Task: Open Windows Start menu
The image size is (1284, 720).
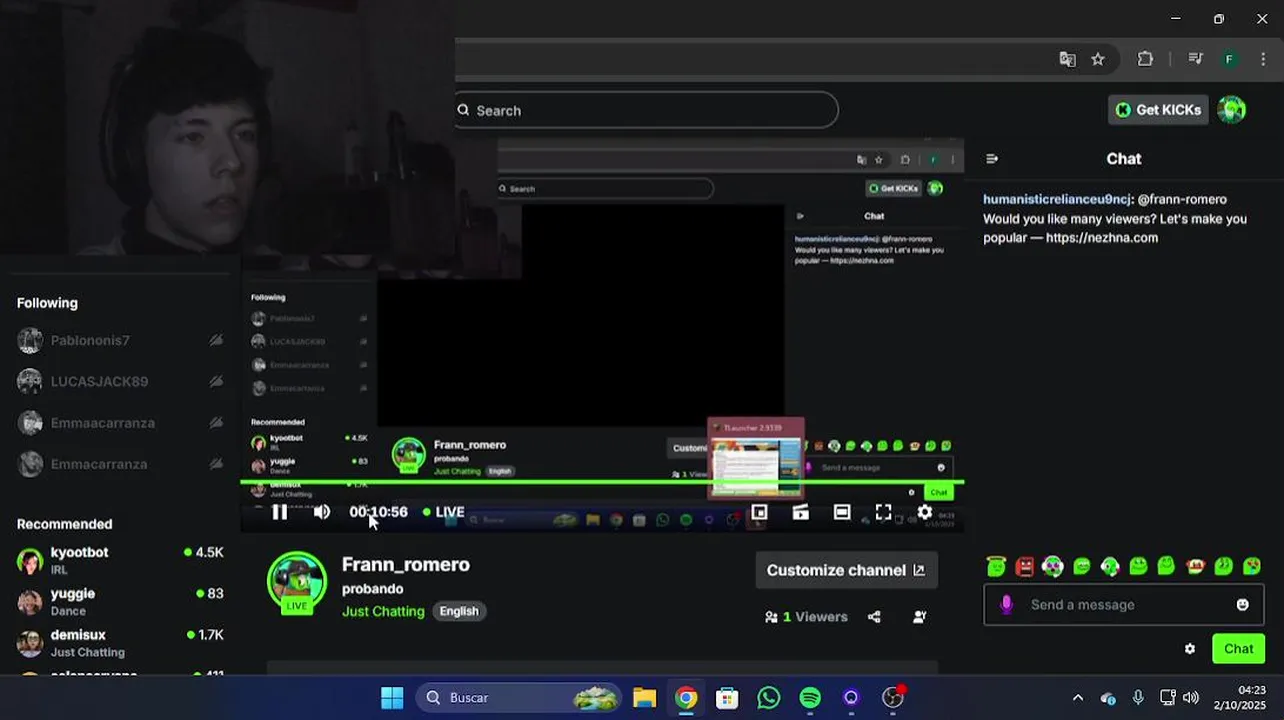Action: 392,698
